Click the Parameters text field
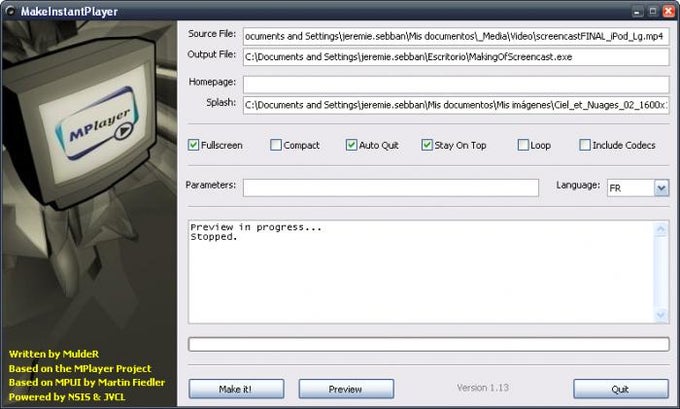 (x=391, y=188)
